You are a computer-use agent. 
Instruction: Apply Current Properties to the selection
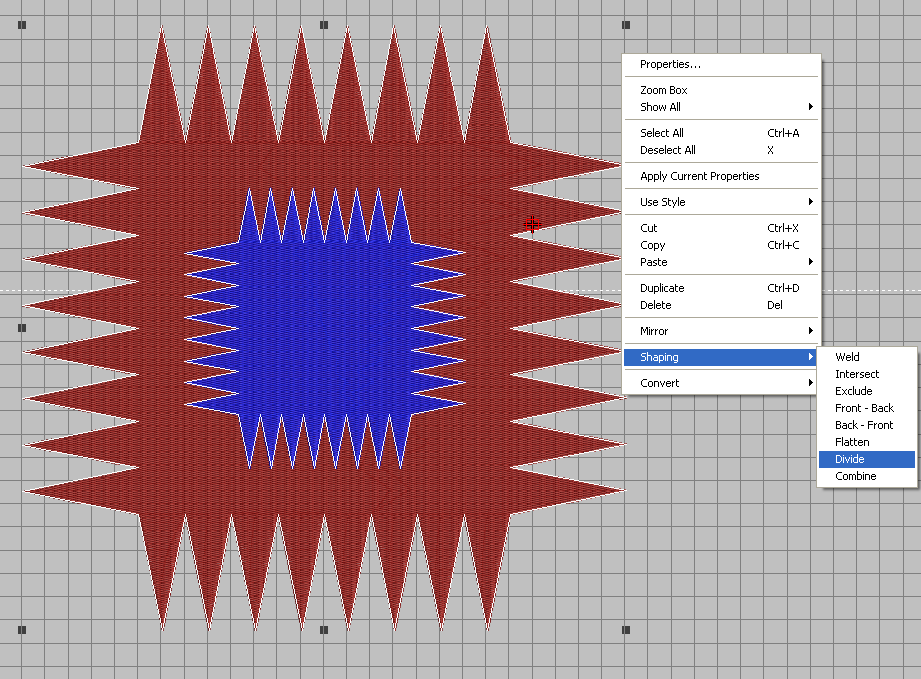coord(700,176)
